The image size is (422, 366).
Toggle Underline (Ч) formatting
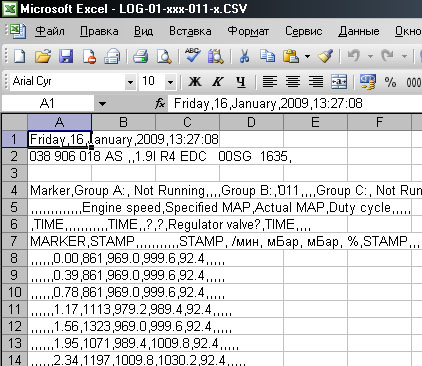click(x=241, y=82)
